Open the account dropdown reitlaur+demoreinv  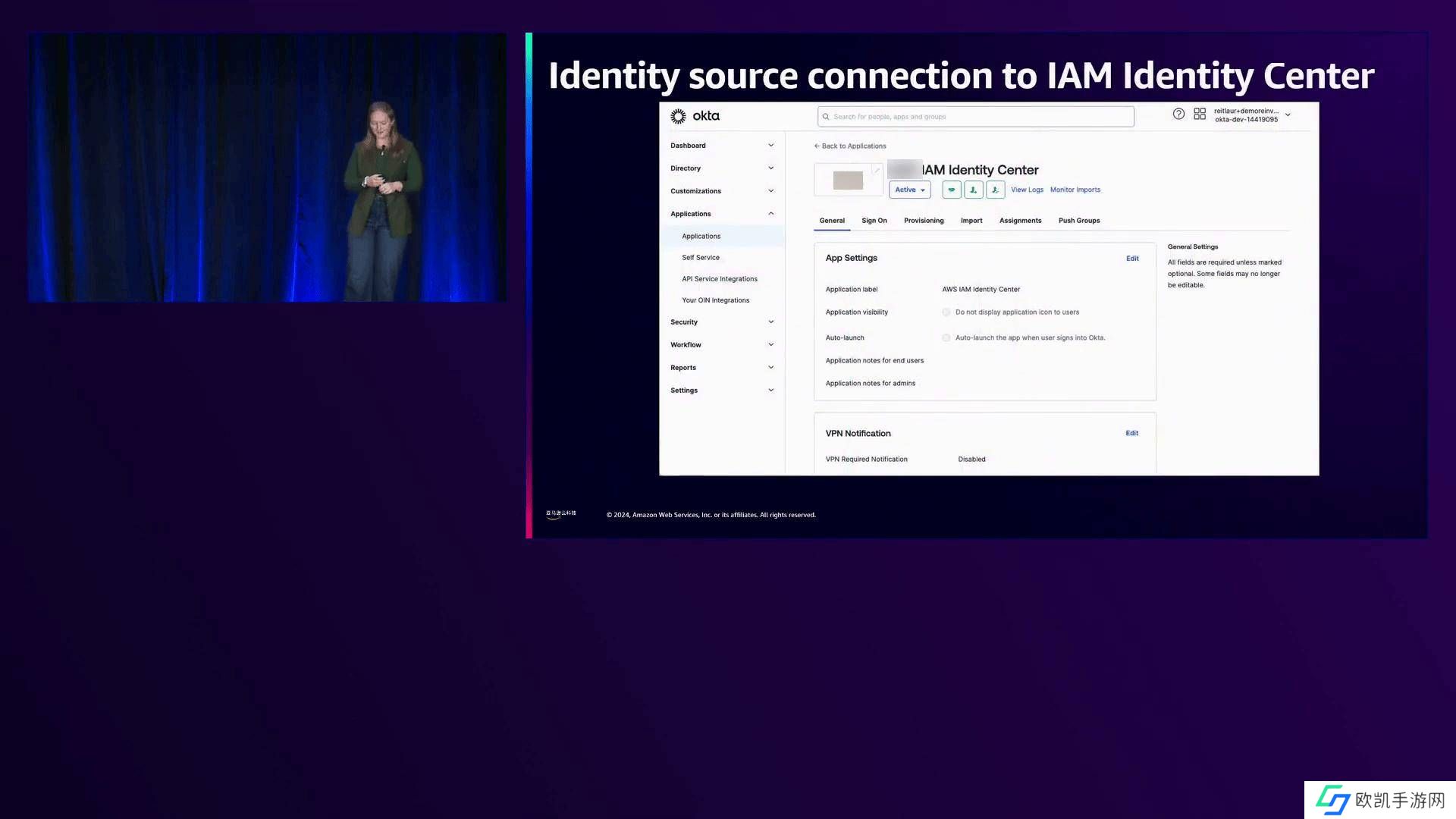tap(1252, 115)
